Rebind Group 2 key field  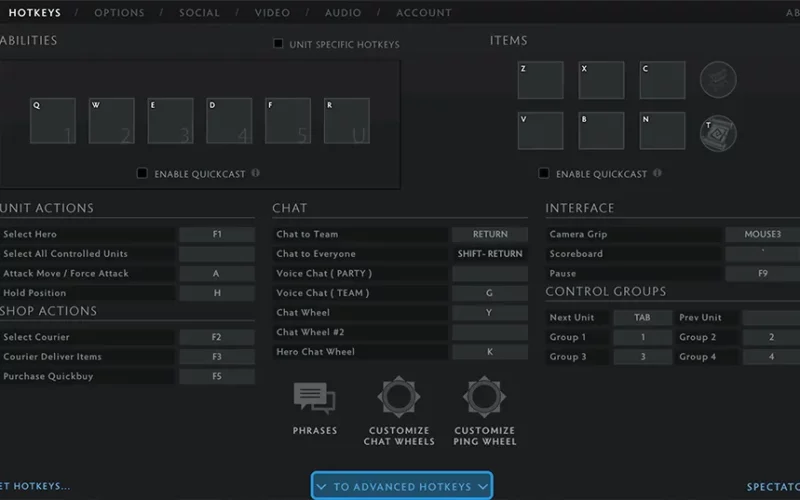pos(771,337)
